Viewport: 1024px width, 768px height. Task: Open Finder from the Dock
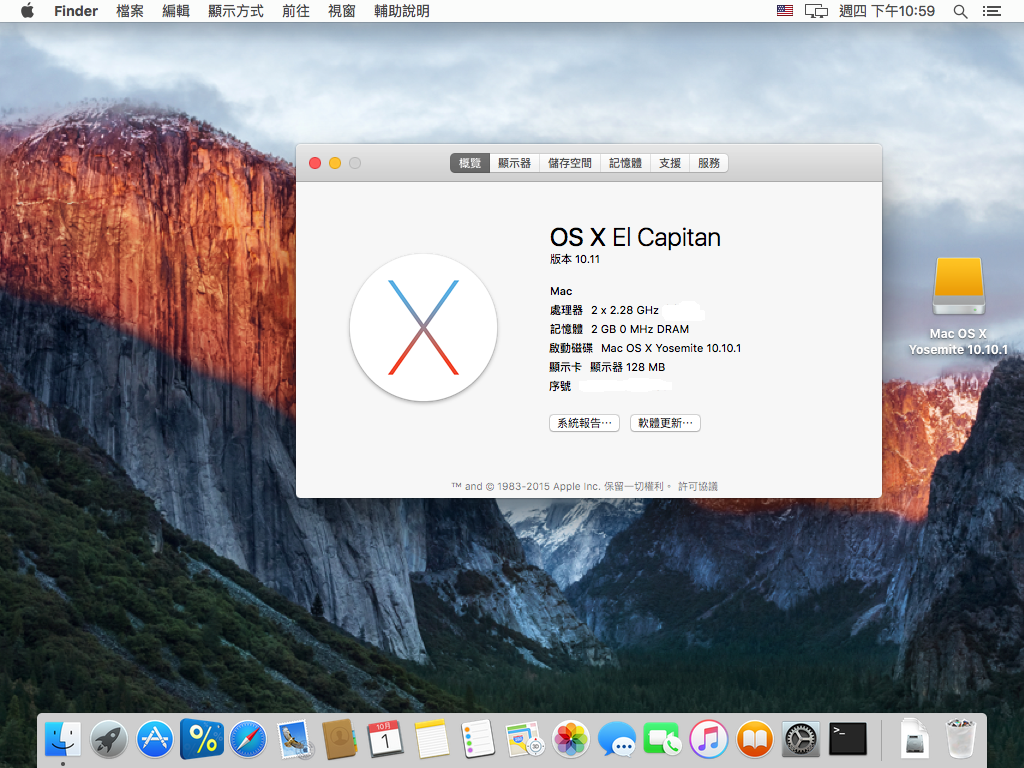(63, 739)
